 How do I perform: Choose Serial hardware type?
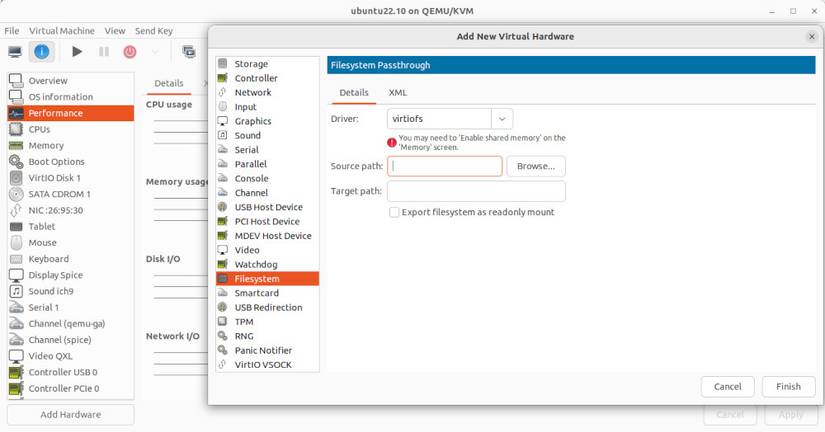(x=267, y=150)
